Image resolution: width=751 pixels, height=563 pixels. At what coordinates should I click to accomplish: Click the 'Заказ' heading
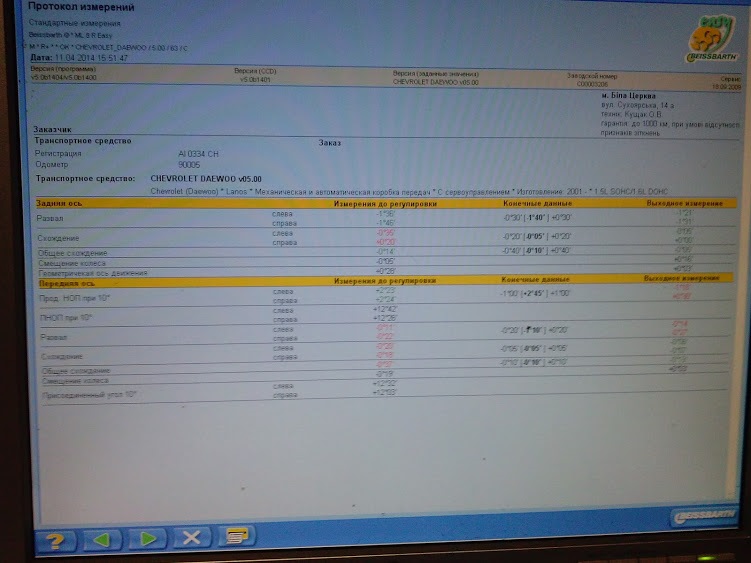pos(330,143)
